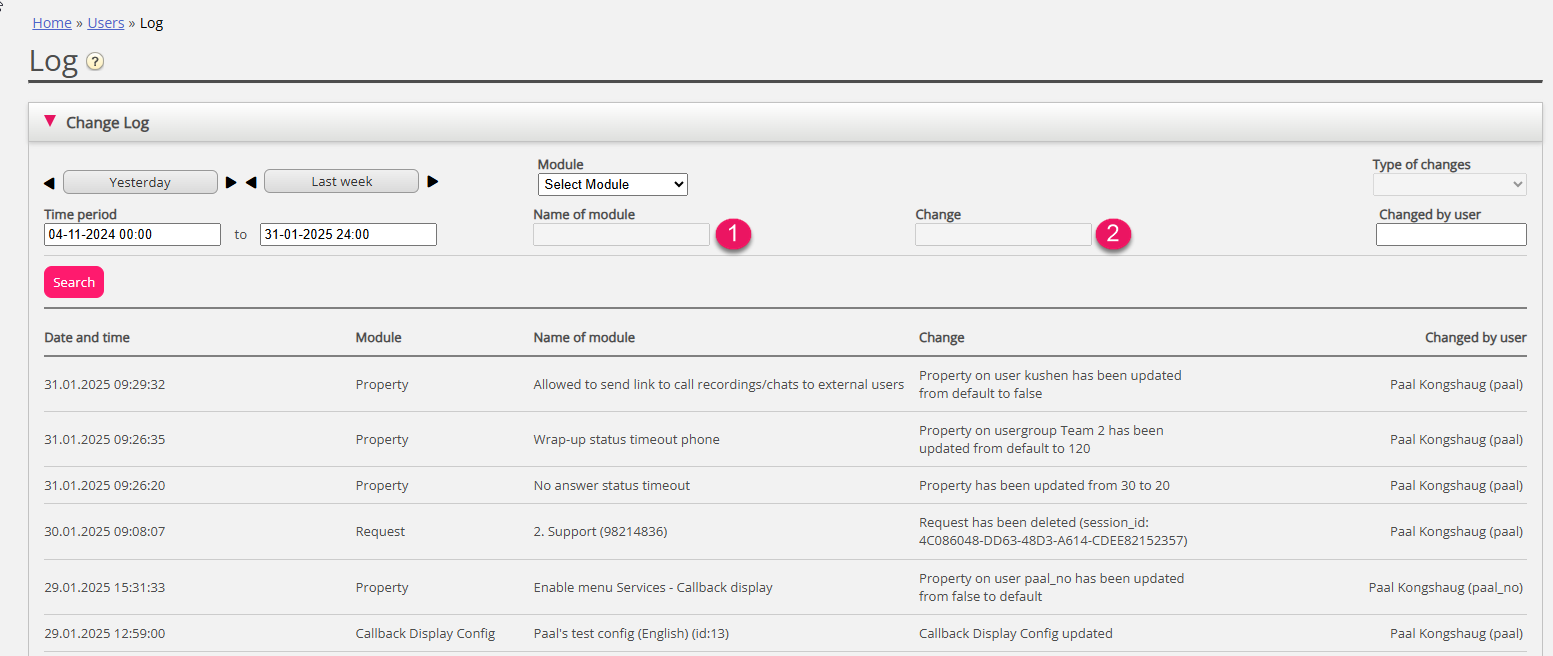This screenshot has width=1553, height=656.
Task: Click the help question mark icon beside Log
Action: click(x=95, y=62)
